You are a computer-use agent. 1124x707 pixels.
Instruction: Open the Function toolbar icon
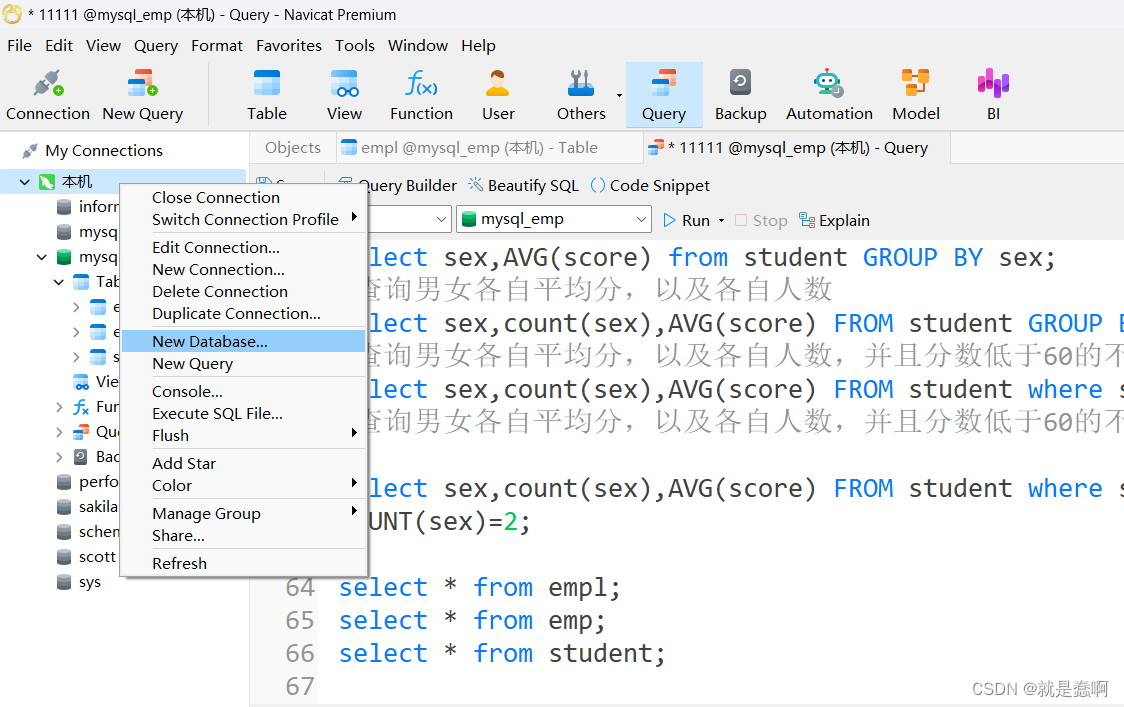[x=422, y=95]
